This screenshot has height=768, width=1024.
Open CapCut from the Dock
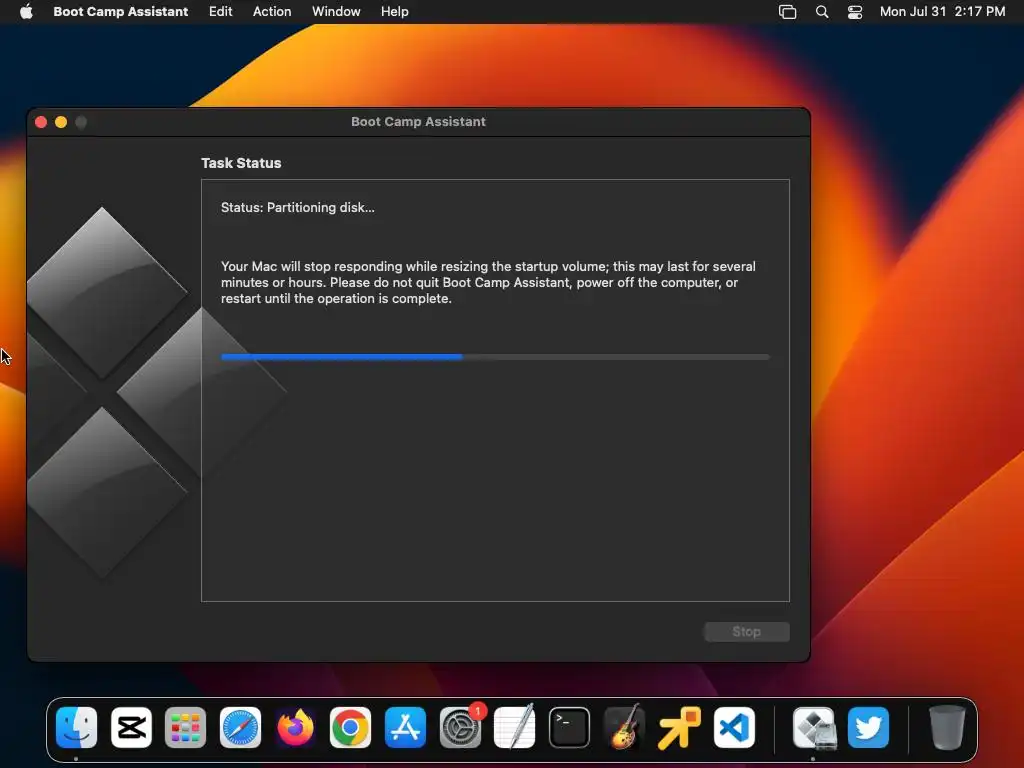[x=131, y=727]
